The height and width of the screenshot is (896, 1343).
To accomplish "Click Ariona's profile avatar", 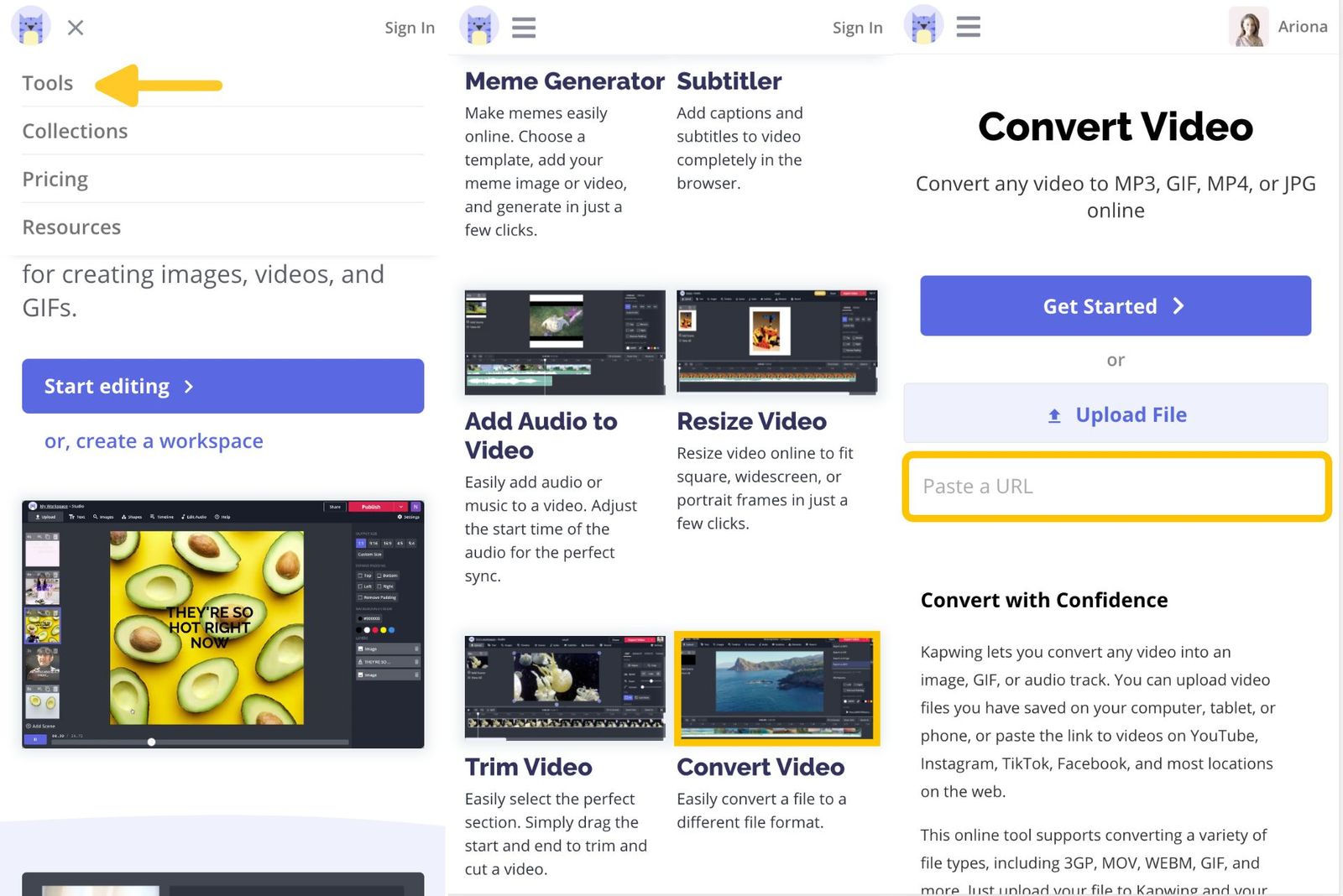I will [x=1248, y=26].
